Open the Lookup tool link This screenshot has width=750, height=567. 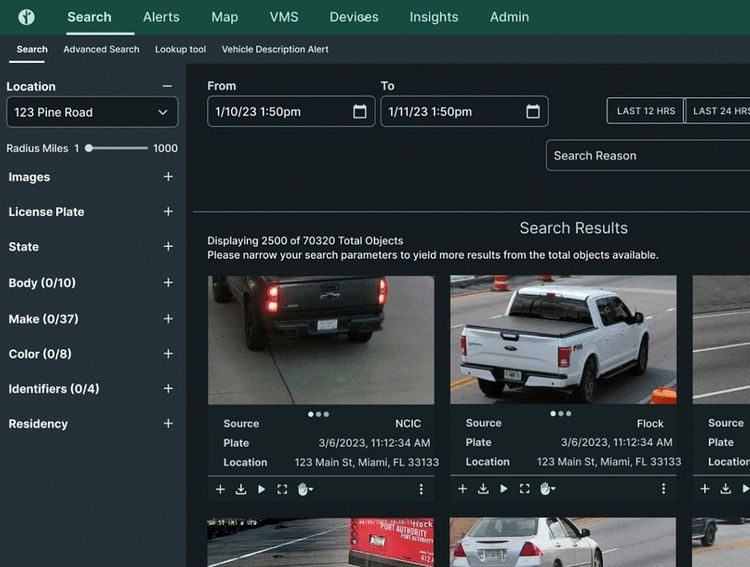(x=180, y=49)
